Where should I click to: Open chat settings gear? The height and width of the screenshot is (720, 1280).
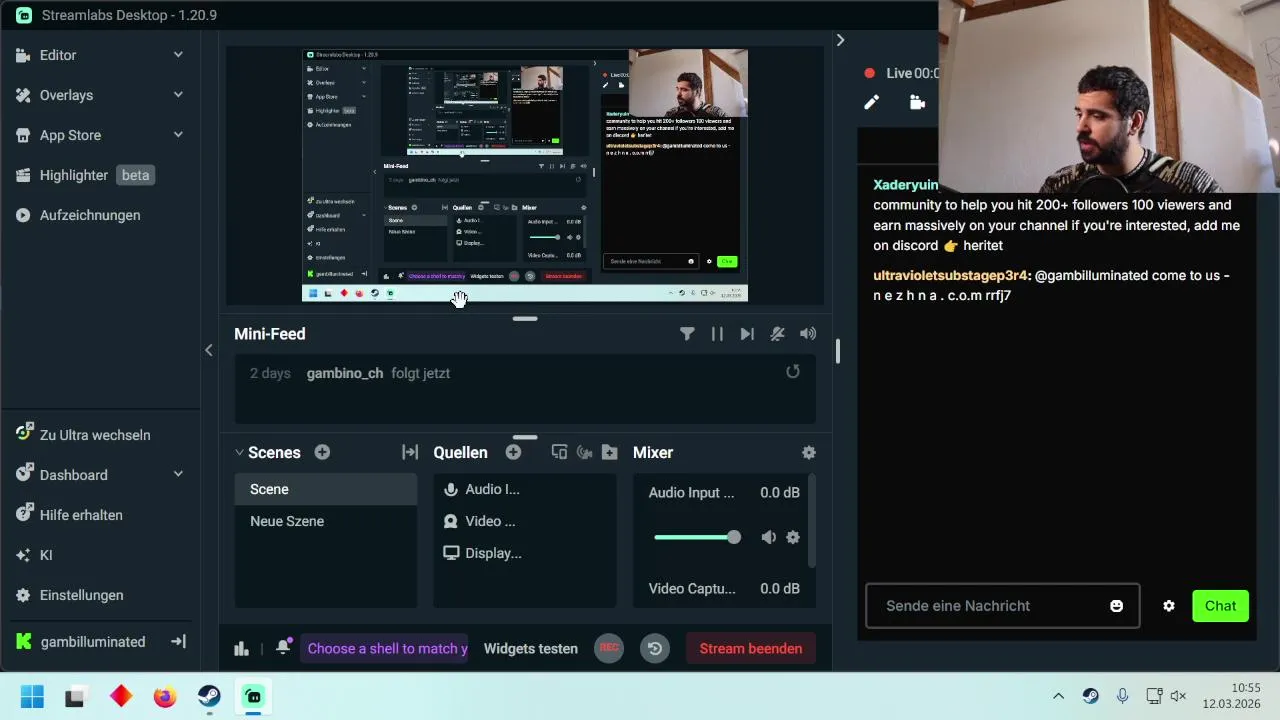click(x=1169, y=606)
